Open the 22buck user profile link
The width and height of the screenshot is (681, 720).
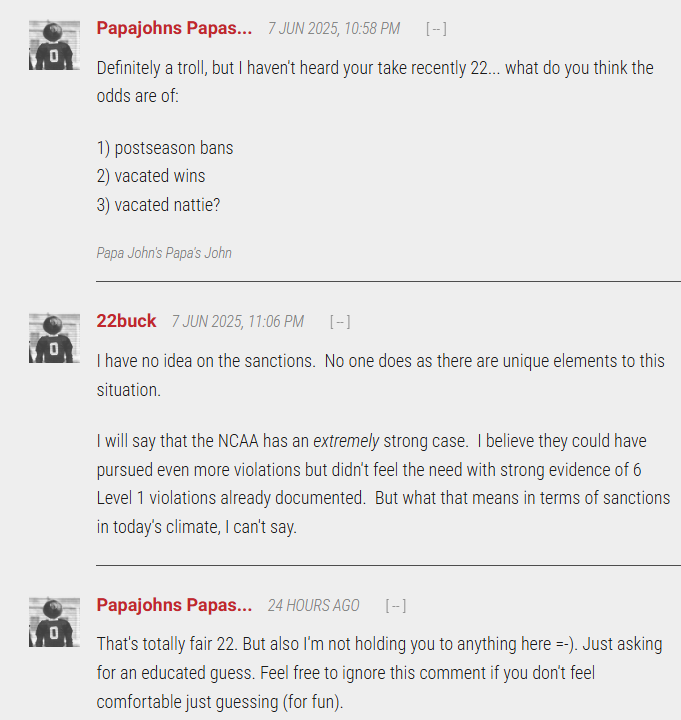(126, 321)
